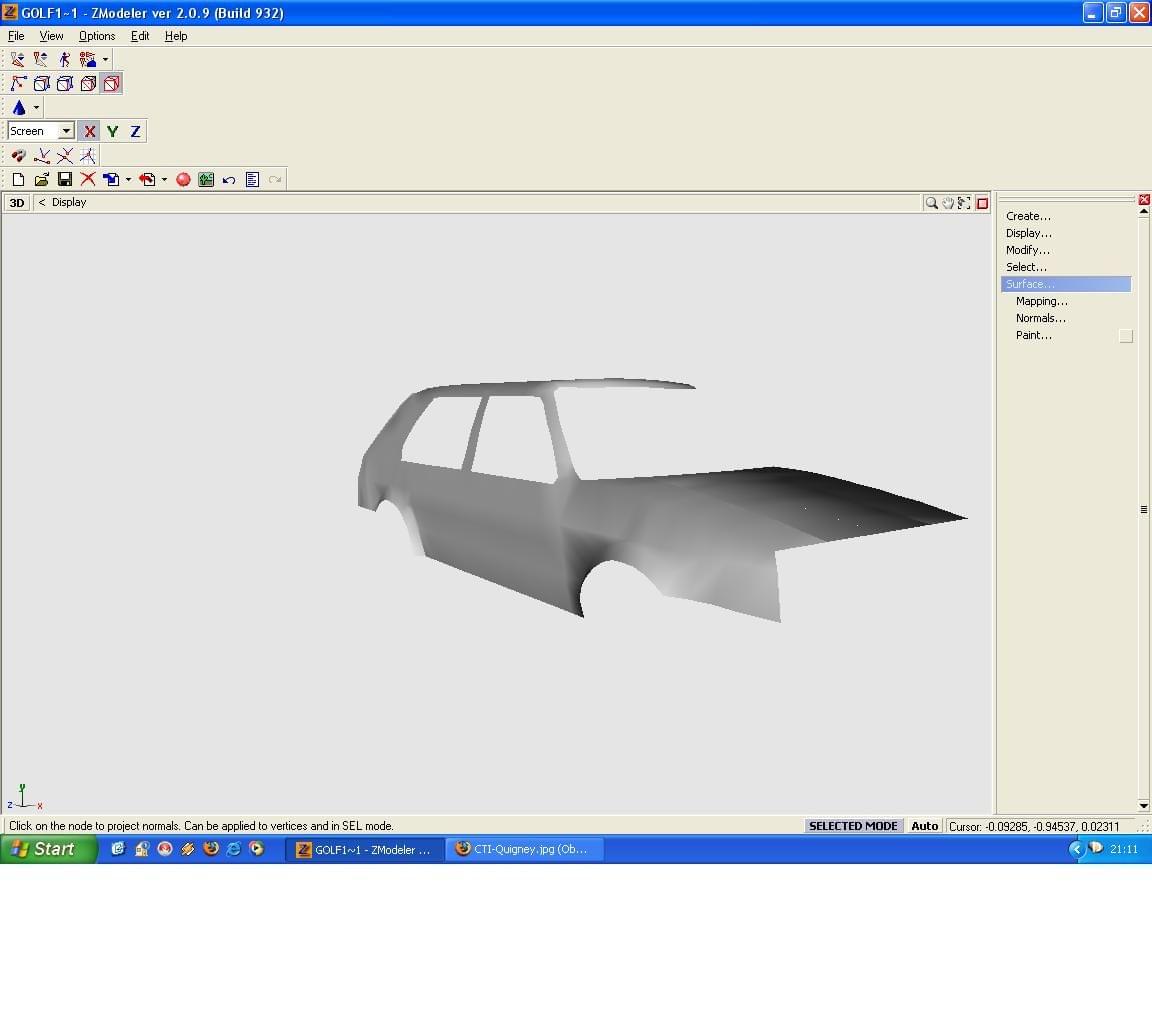
Task: Toggle the Y axis constraint
Action: (x=112, y=131)
